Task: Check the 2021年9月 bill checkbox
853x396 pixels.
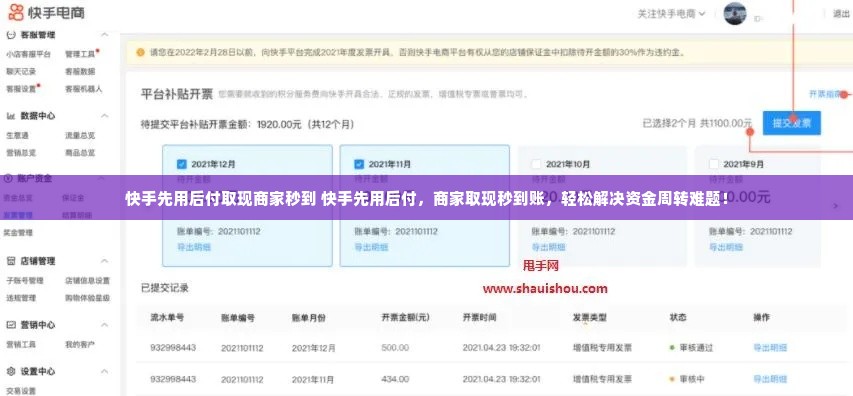Action: click(714, 164)
